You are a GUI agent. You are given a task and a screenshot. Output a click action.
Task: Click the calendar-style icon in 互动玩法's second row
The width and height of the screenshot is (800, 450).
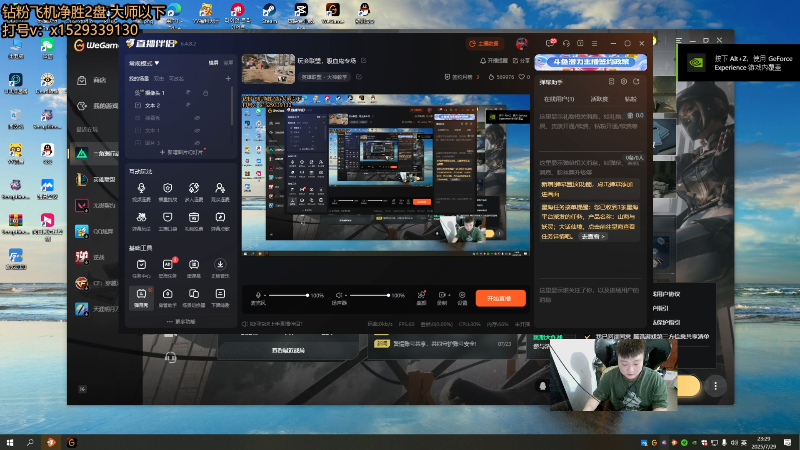tap(194, 217)
